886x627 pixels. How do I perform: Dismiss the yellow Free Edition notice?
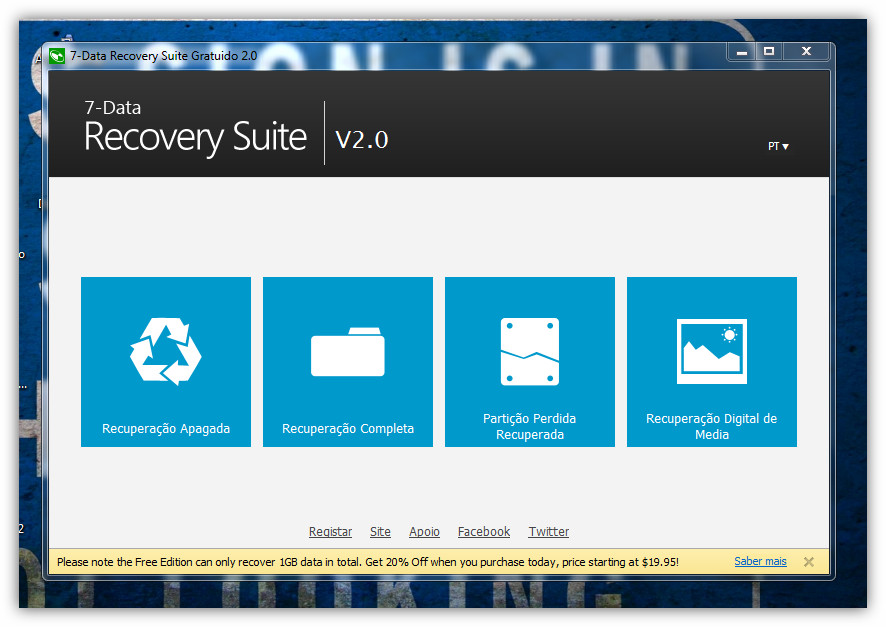tap(809, 562)
